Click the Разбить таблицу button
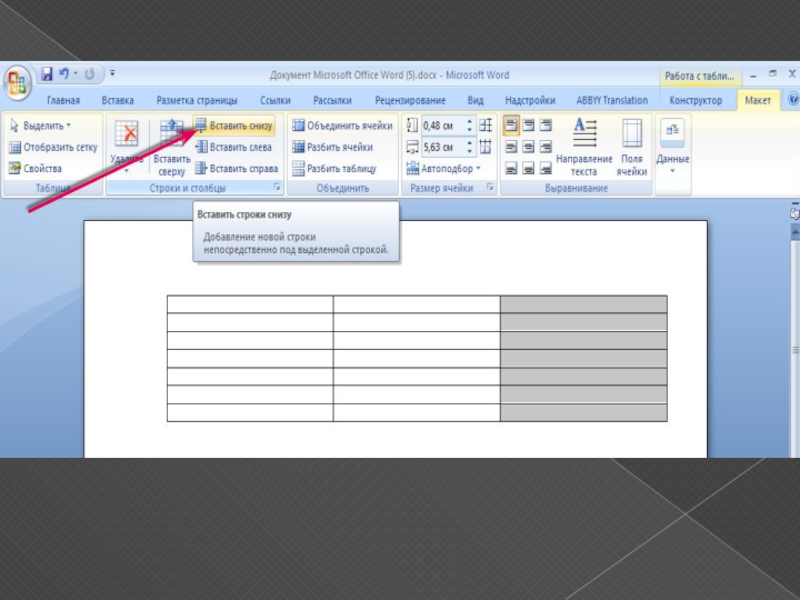Screen dimensions: 800x600 click(x=334, y=169)
